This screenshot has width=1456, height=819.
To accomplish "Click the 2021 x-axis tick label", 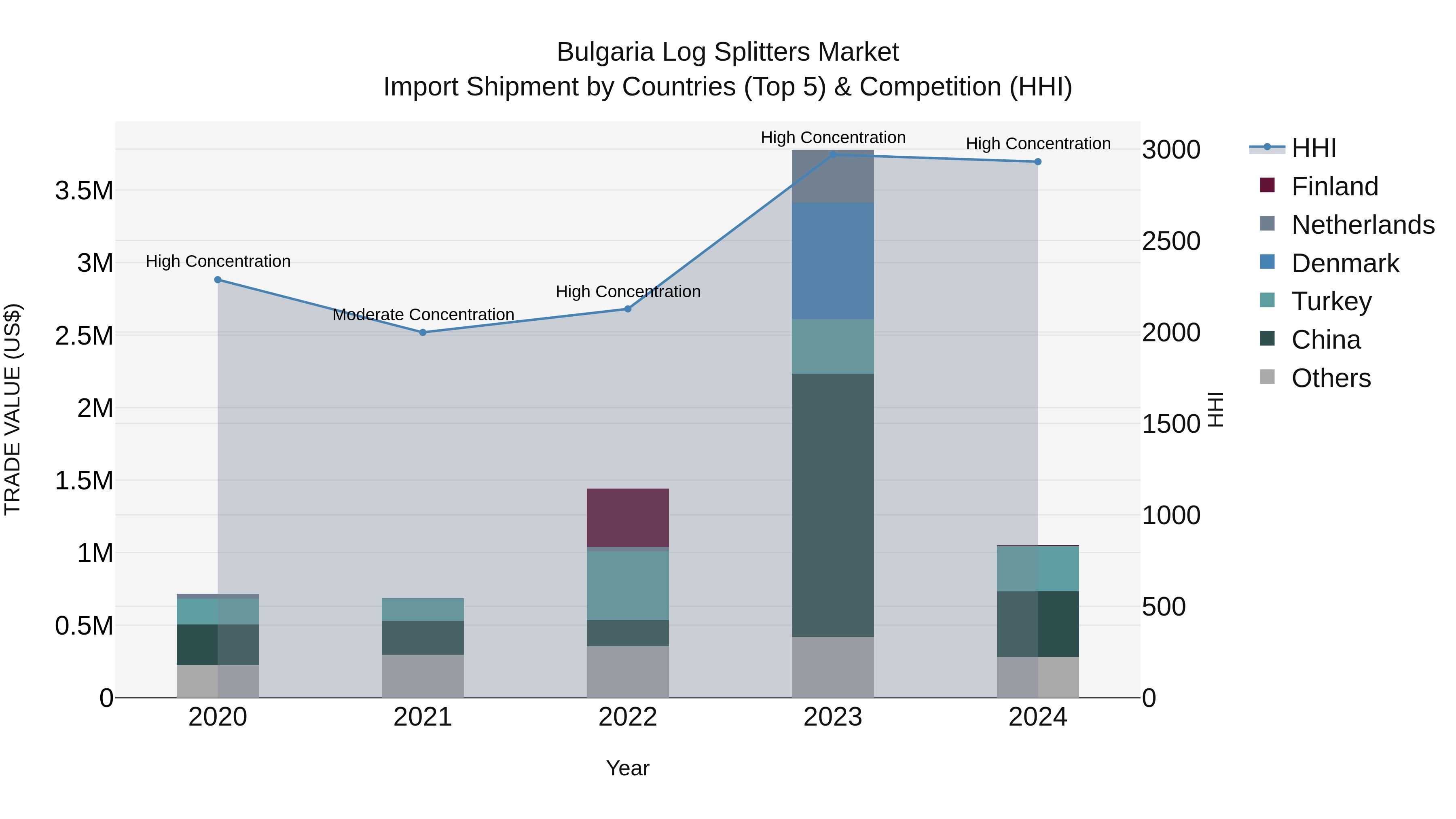I will point(423,717).
